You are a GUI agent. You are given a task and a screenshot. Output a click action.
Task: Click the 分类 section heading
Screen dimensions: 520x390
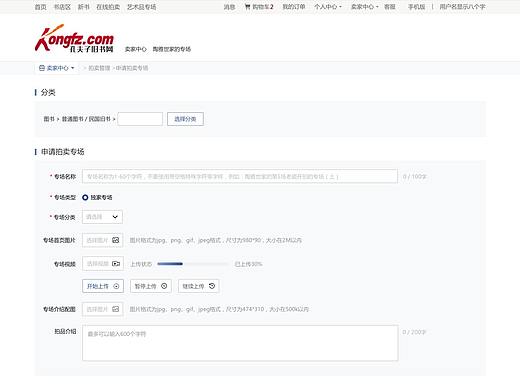pos(48,93)
